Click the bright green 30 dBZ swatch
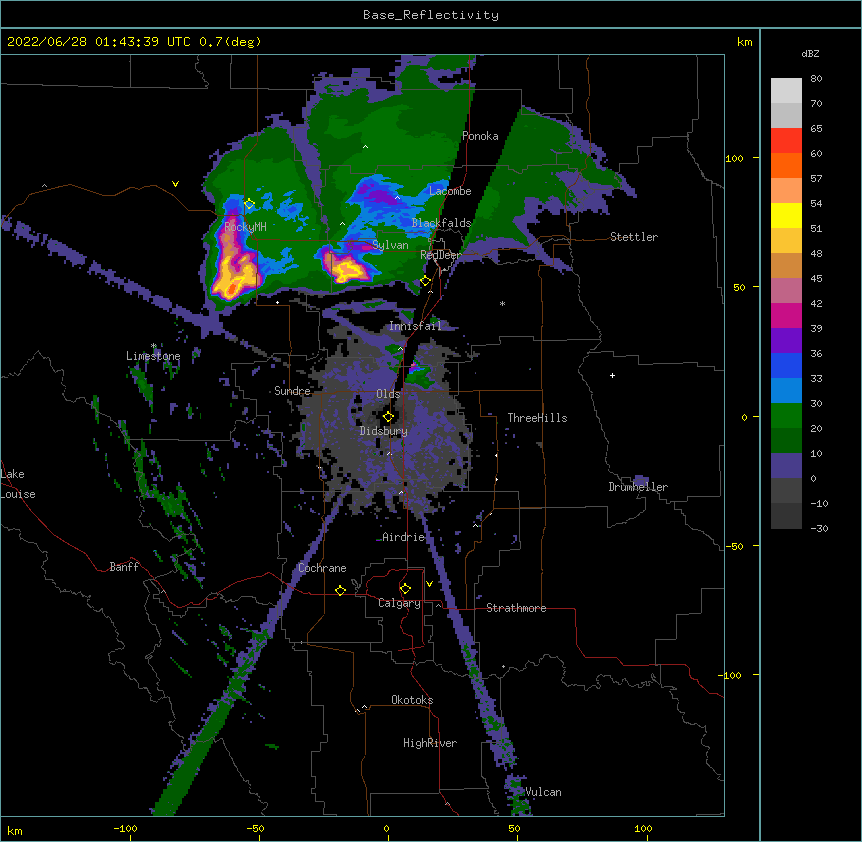Viewport: 862px width, 842px height. tap(786, 416)
